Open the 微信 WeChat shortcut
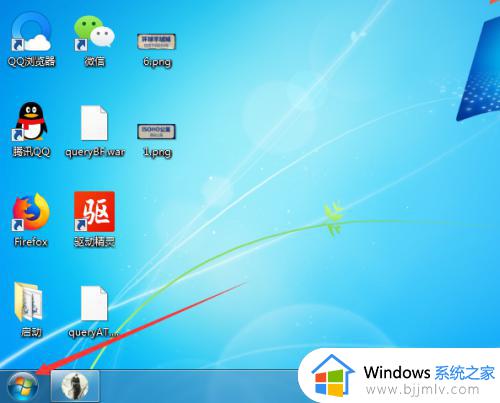 [x=94, y=33]
